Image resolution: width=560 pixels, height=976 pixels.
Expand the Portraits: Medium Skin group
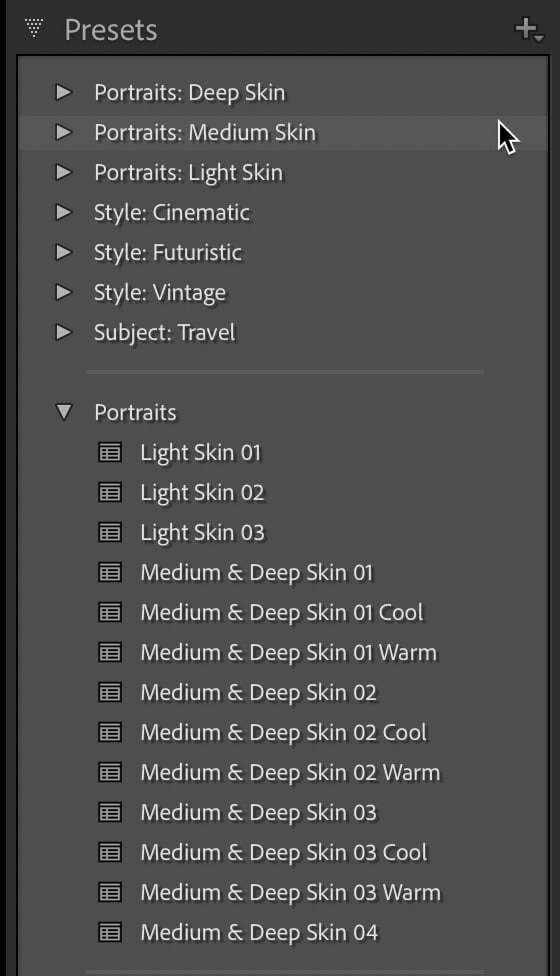tap(63, 132)
